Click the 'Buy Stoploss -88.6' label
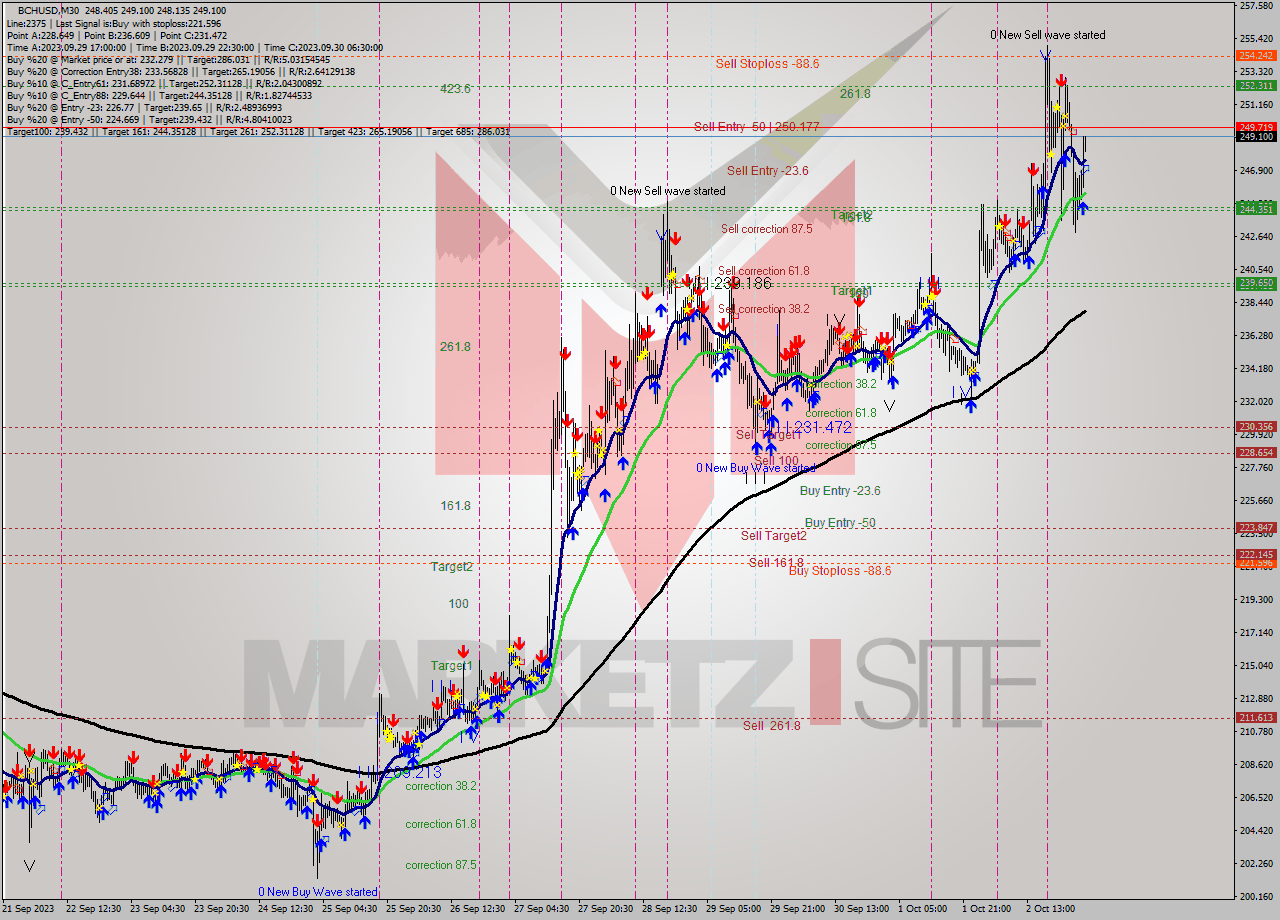 coord(840,570)
